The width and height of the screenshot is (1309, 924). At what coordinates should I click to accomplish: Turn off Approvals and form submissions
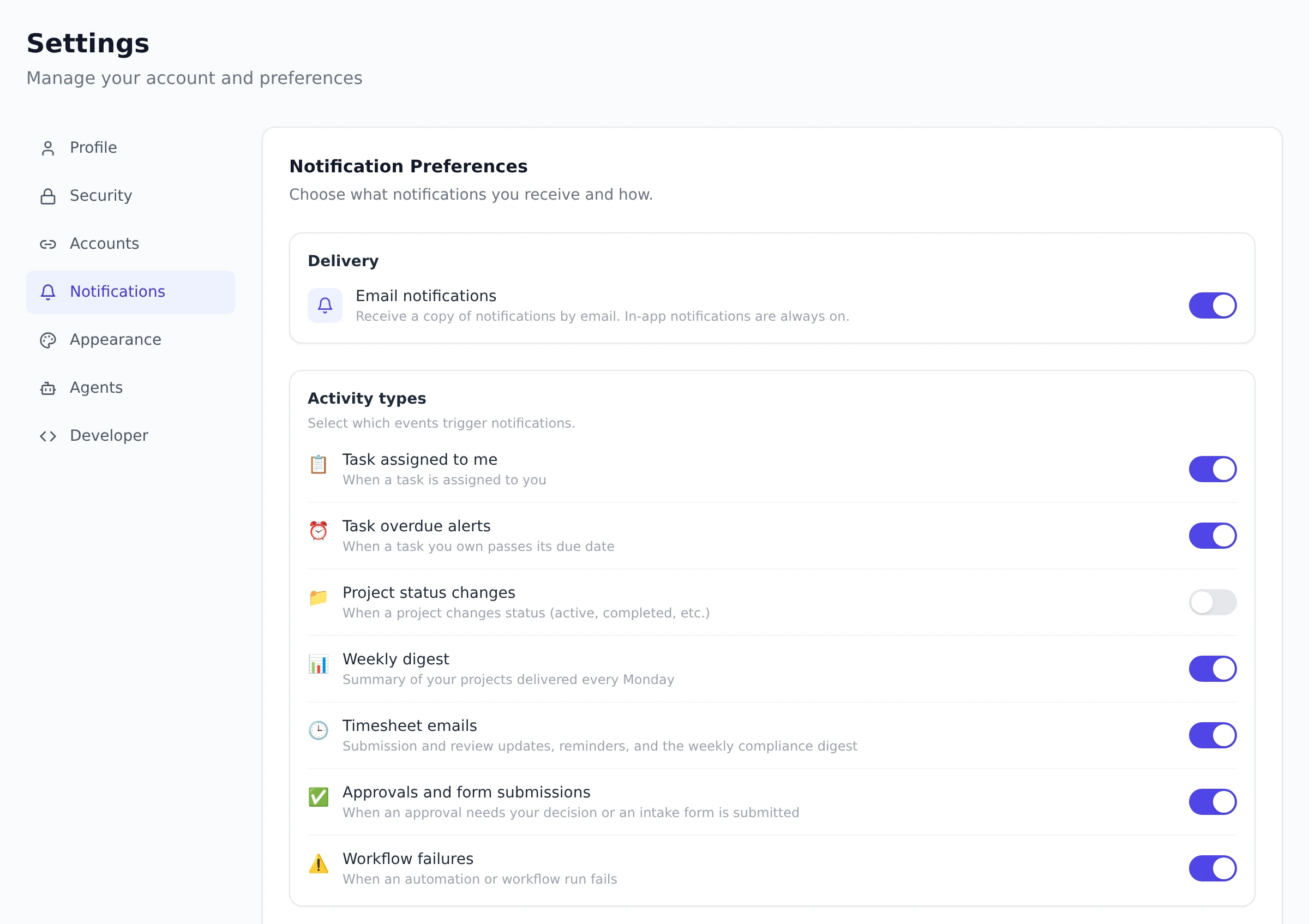[x=1212, y=801]
